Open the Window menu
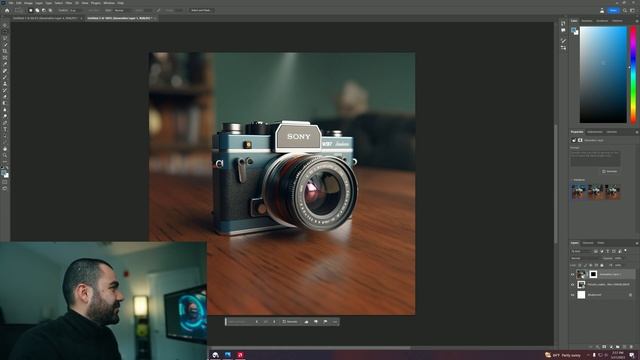Image resolution: width=640 pixels, height=360 pixels. (x=109, y=3)
